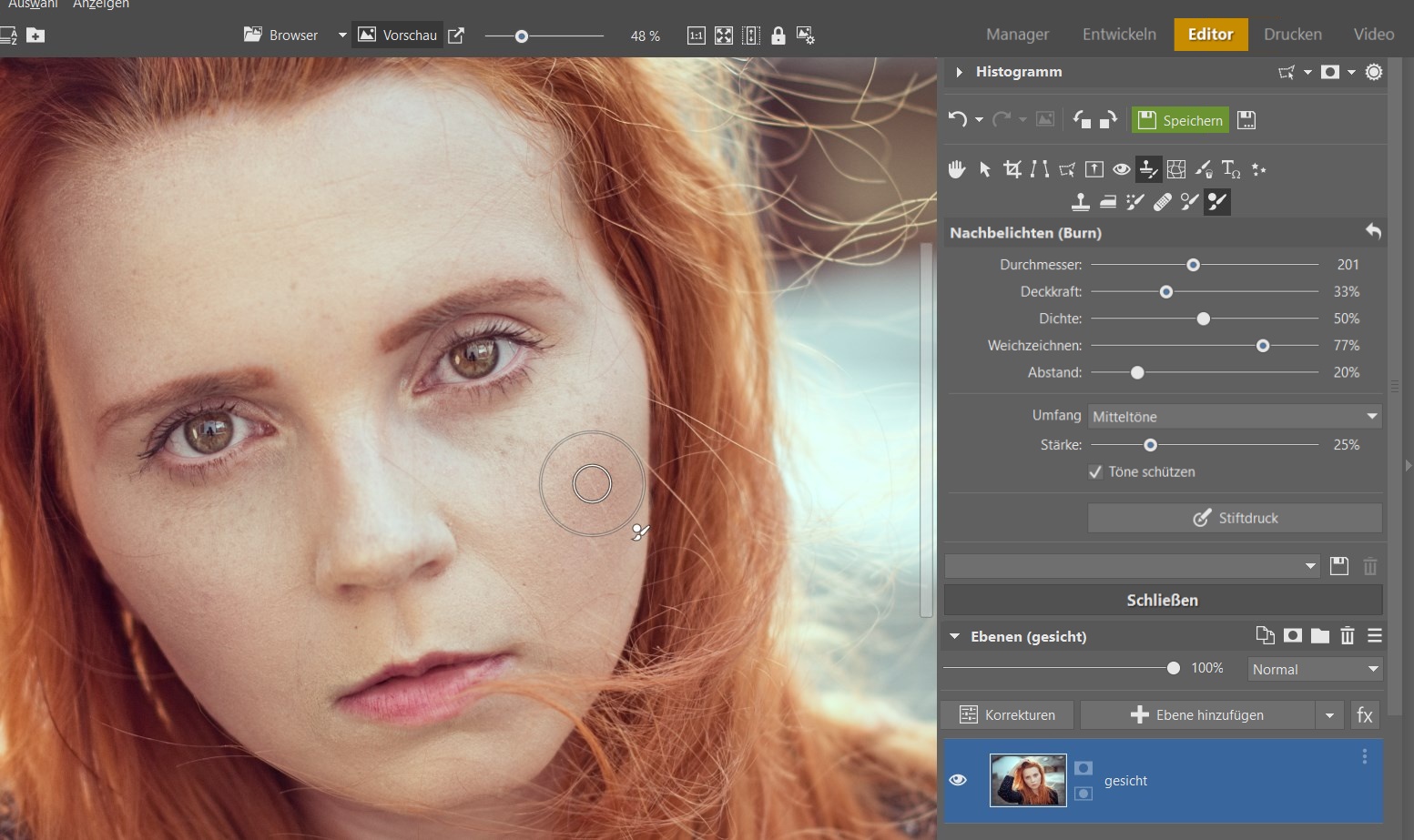The width and height of the screenshot is (1414, 840).
Task: Choose the Clone Stamp tool
Action: point(1081,202)
